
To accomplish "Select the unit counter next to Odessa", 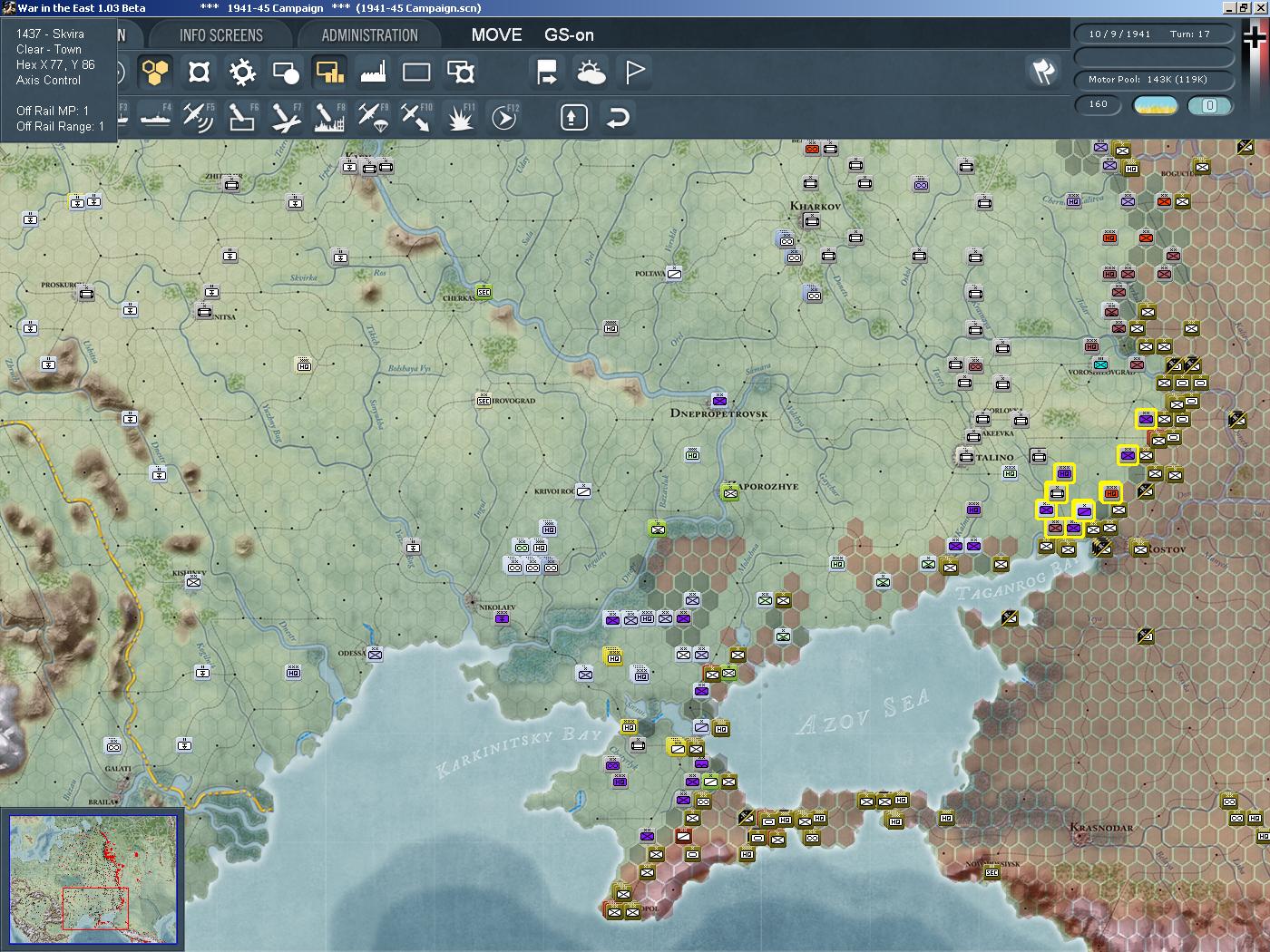I will [375, 654].
